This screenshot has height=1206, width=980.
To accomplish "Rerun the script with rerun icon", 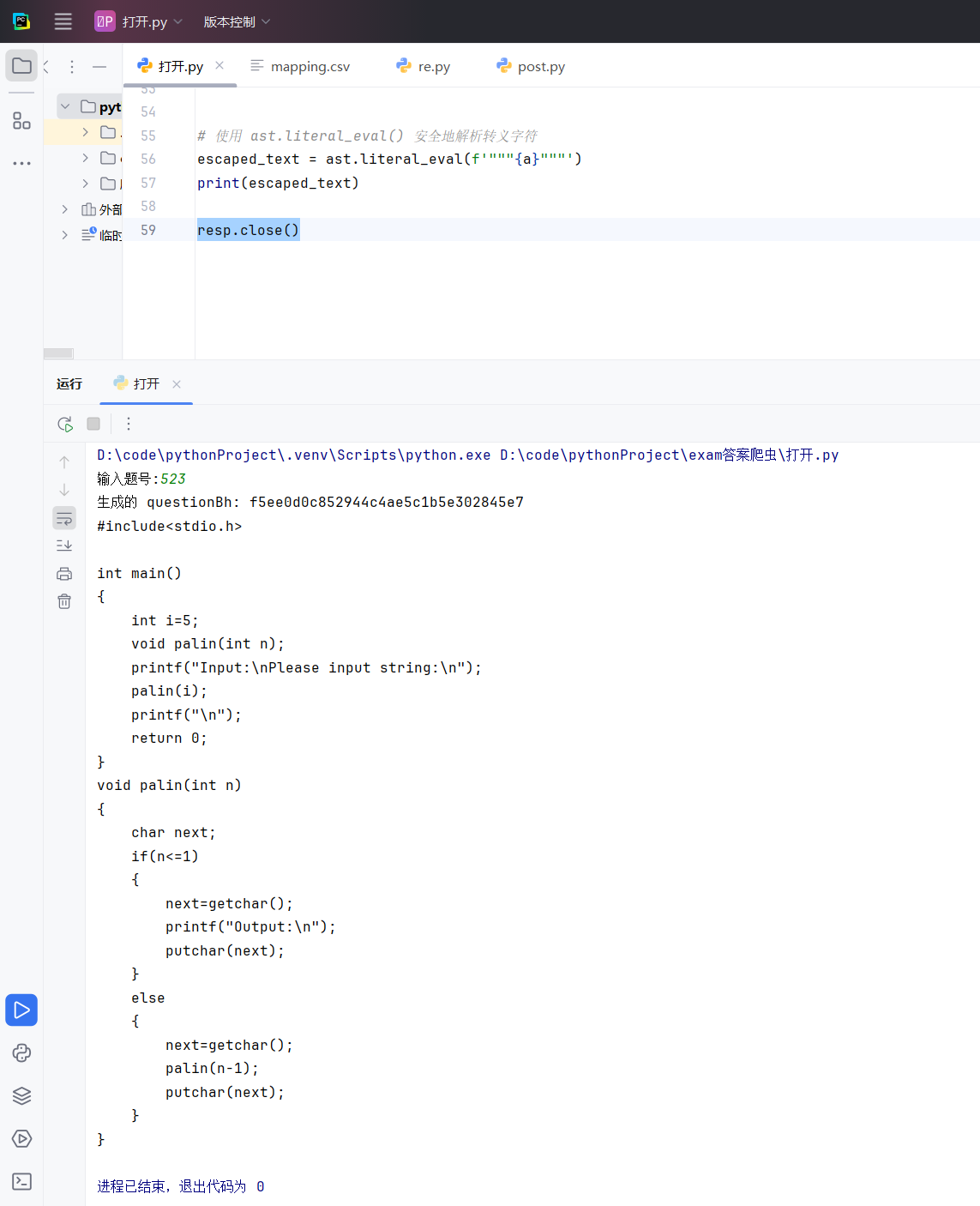I will [65, 424].
